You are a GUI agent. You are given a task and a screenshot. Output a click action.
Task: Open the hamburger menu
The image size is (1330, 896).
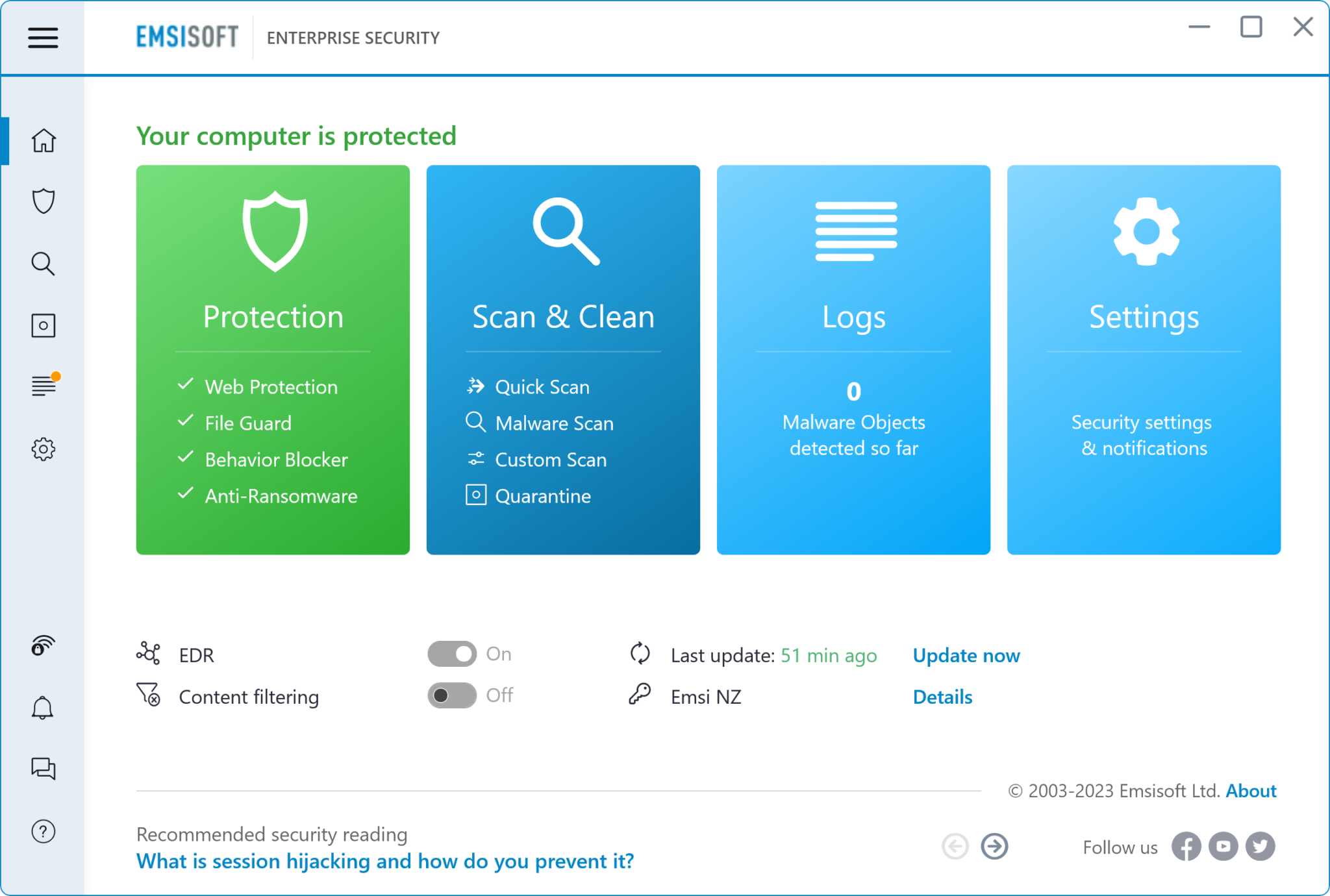click(x=43, y=38)
